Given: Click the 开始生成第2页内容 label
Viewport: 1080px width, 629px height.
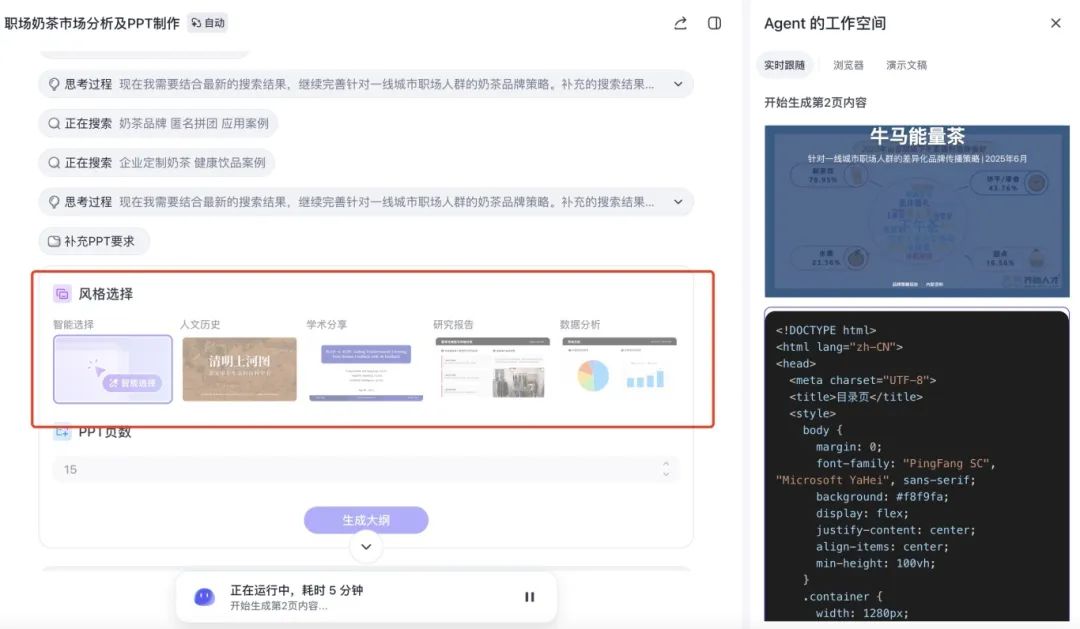Looking at the screenshot, I should click(815, 103).
